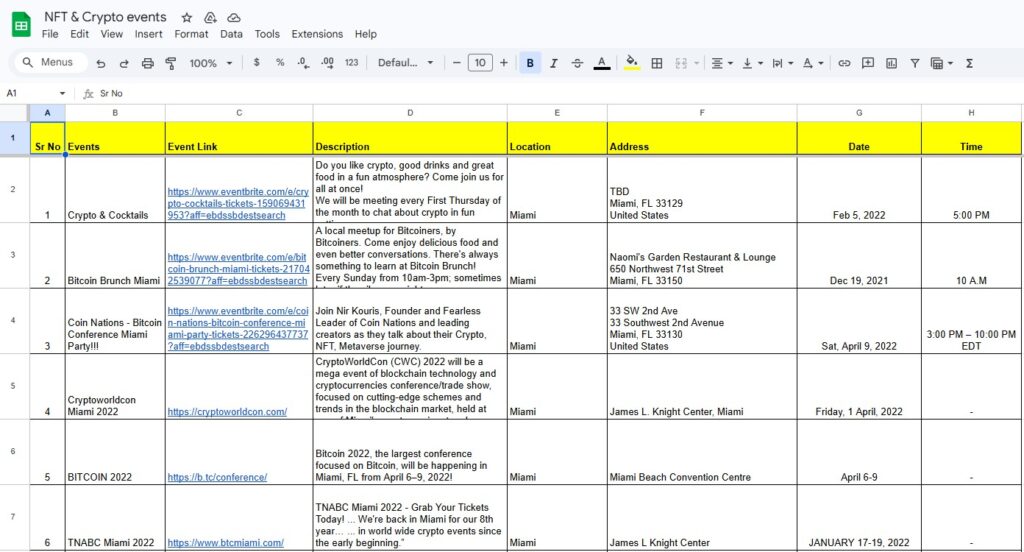Open the Data menu

coord(231,34)
